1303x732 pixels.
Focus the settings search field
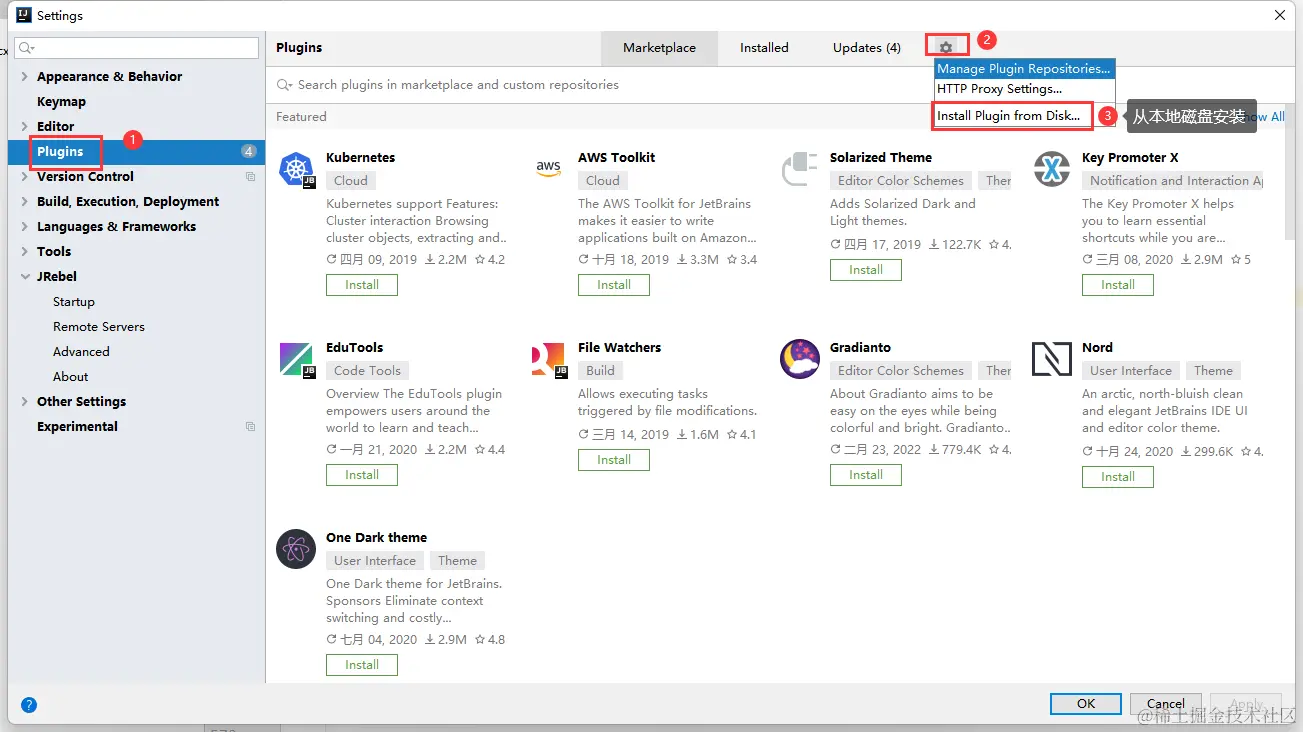(x=136, y=48)
